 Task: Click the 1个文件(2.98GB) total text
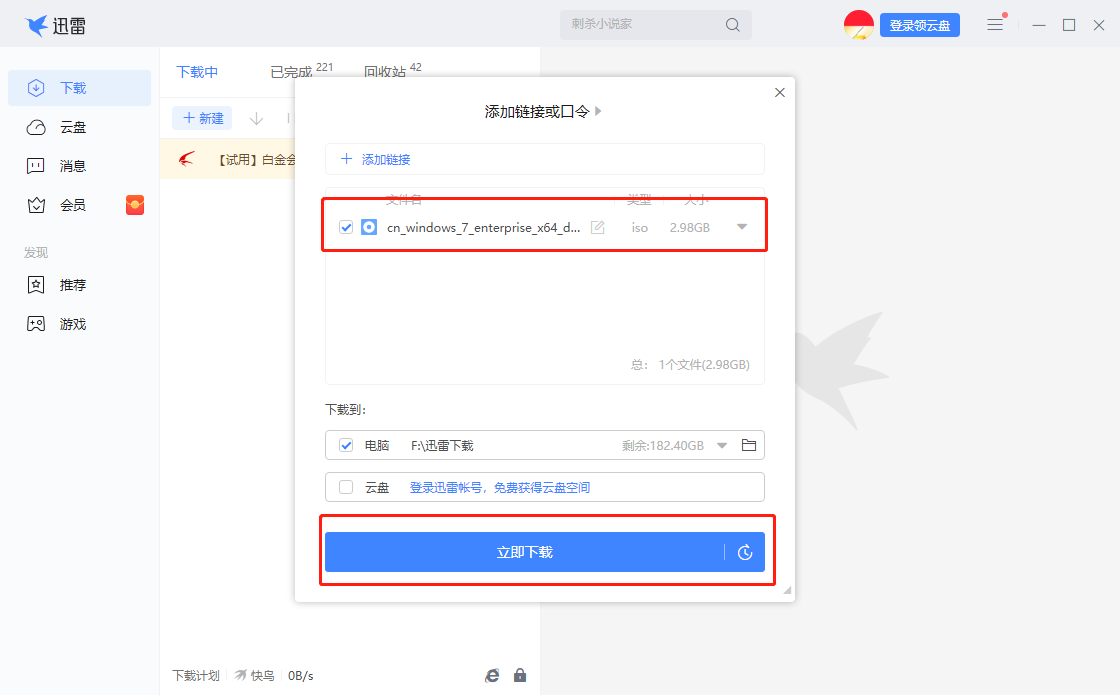(704, 364)
